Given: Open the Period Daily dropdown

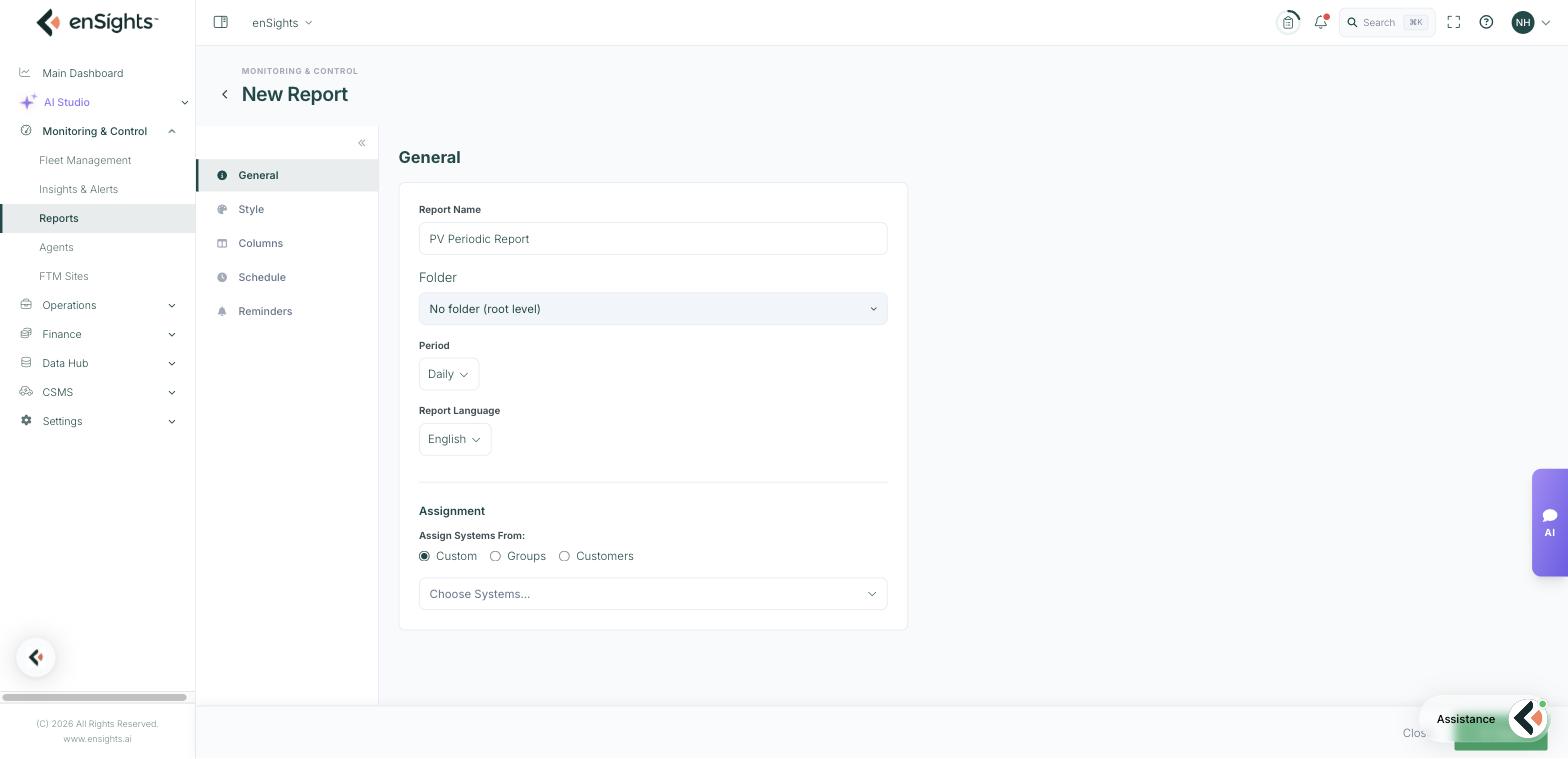Looking at the screenshot, I should pos(449,374).
